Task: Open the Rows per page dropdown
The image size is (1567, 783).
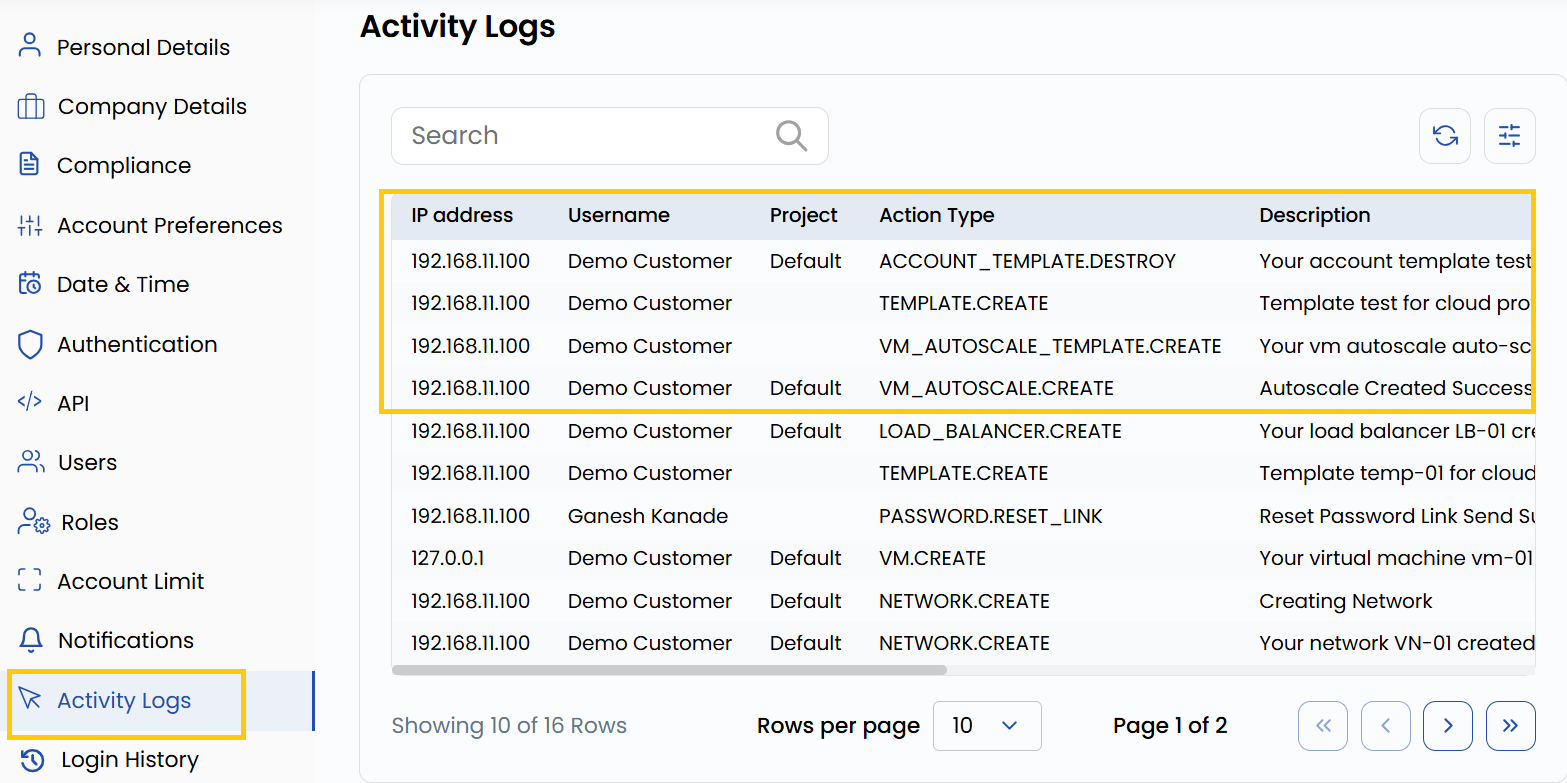Action: pyautogui.click(x=987, y=726)
